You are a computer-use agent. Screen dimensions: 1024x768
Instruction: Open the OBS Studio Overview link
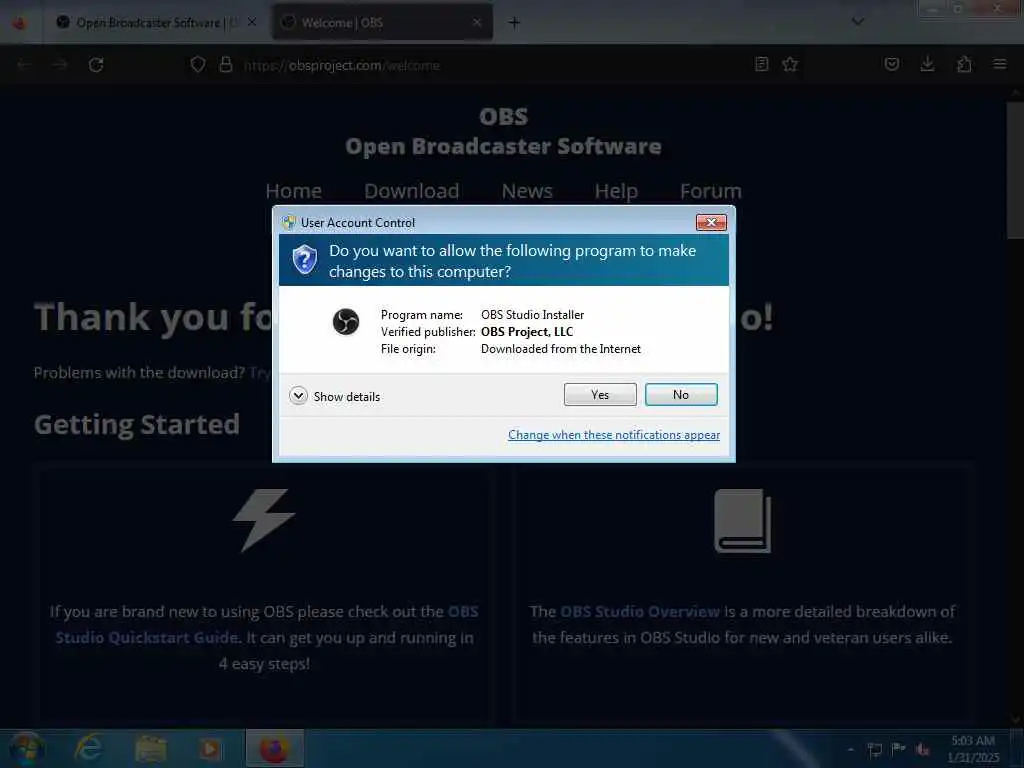[640, 611]
